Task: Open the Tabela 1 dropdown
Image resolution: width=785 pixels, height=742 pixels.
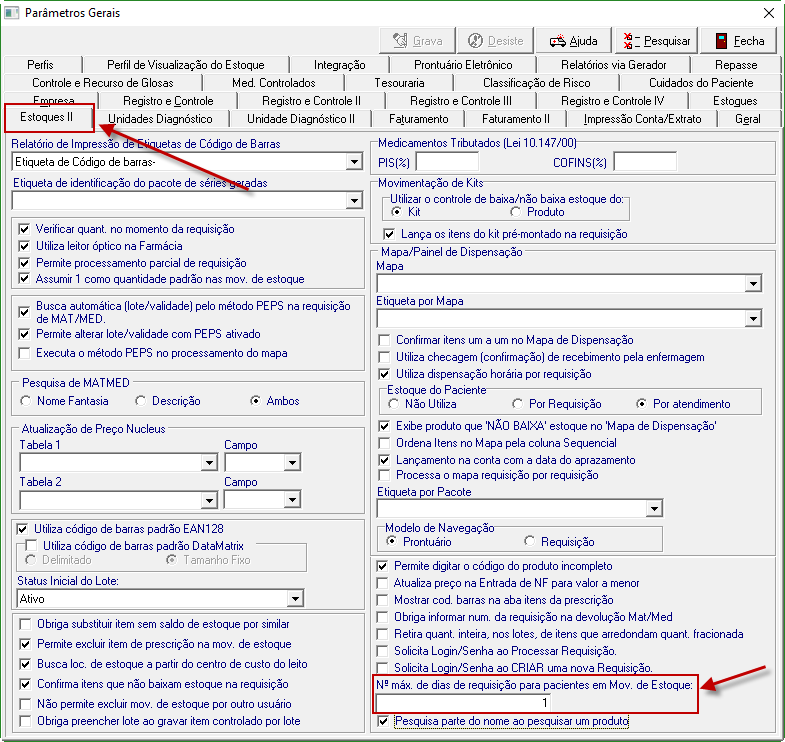Action: 209,463
